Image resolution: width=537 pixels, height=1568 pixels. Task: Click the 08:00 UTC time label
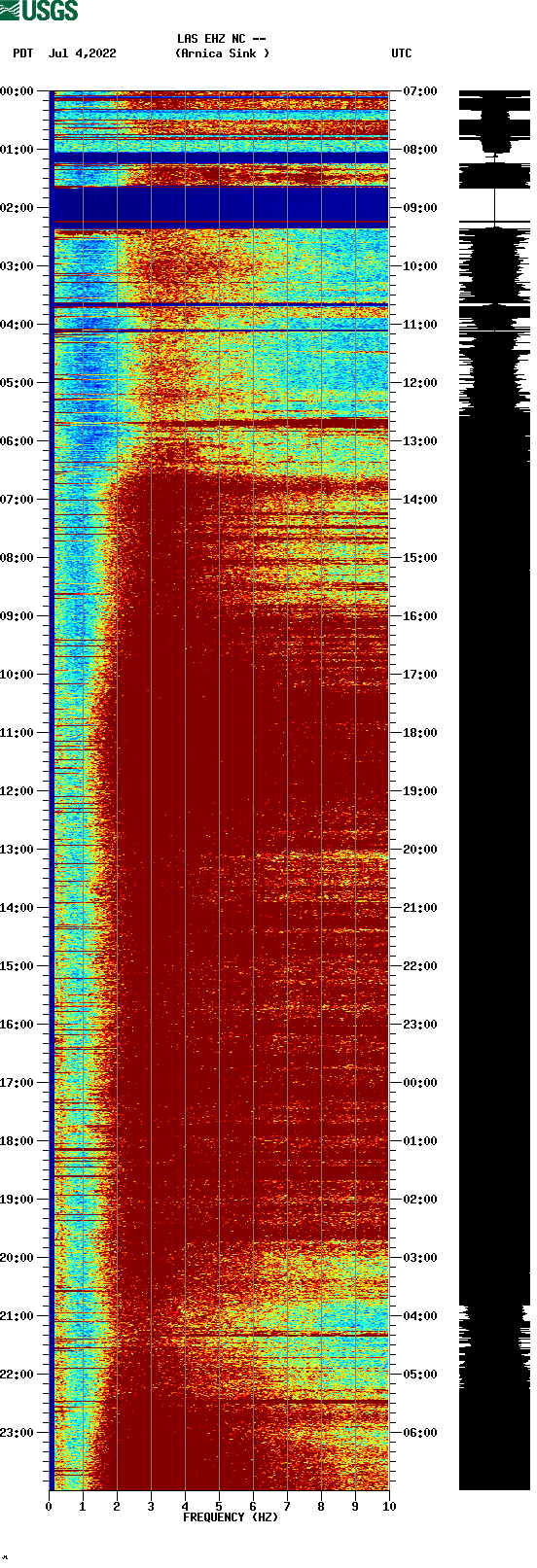click(420, 150)
